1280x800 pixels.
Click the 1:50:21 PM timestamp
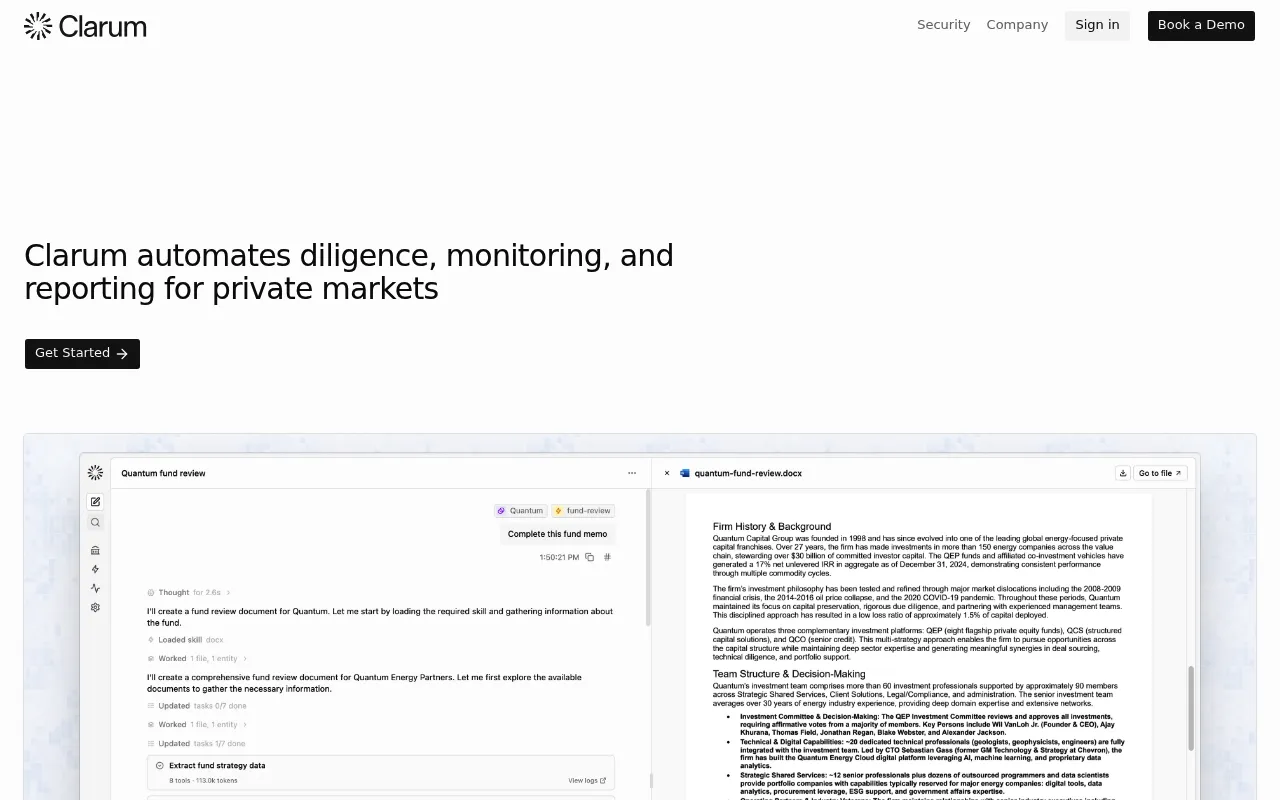559,557
